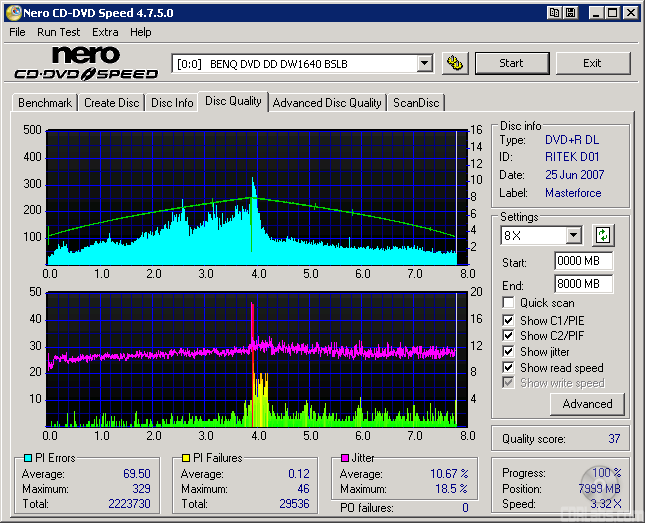Screen dimensions: 645x523
Task: Click the copy screenshot icon in title bar
Action: (x=554, y=13)
